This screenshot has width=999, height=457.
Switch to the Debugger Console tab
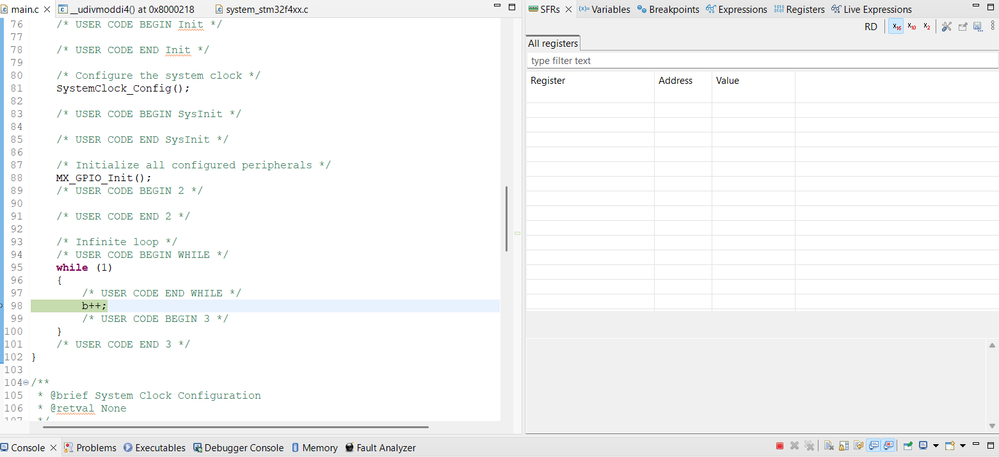[x=238, y=448]
